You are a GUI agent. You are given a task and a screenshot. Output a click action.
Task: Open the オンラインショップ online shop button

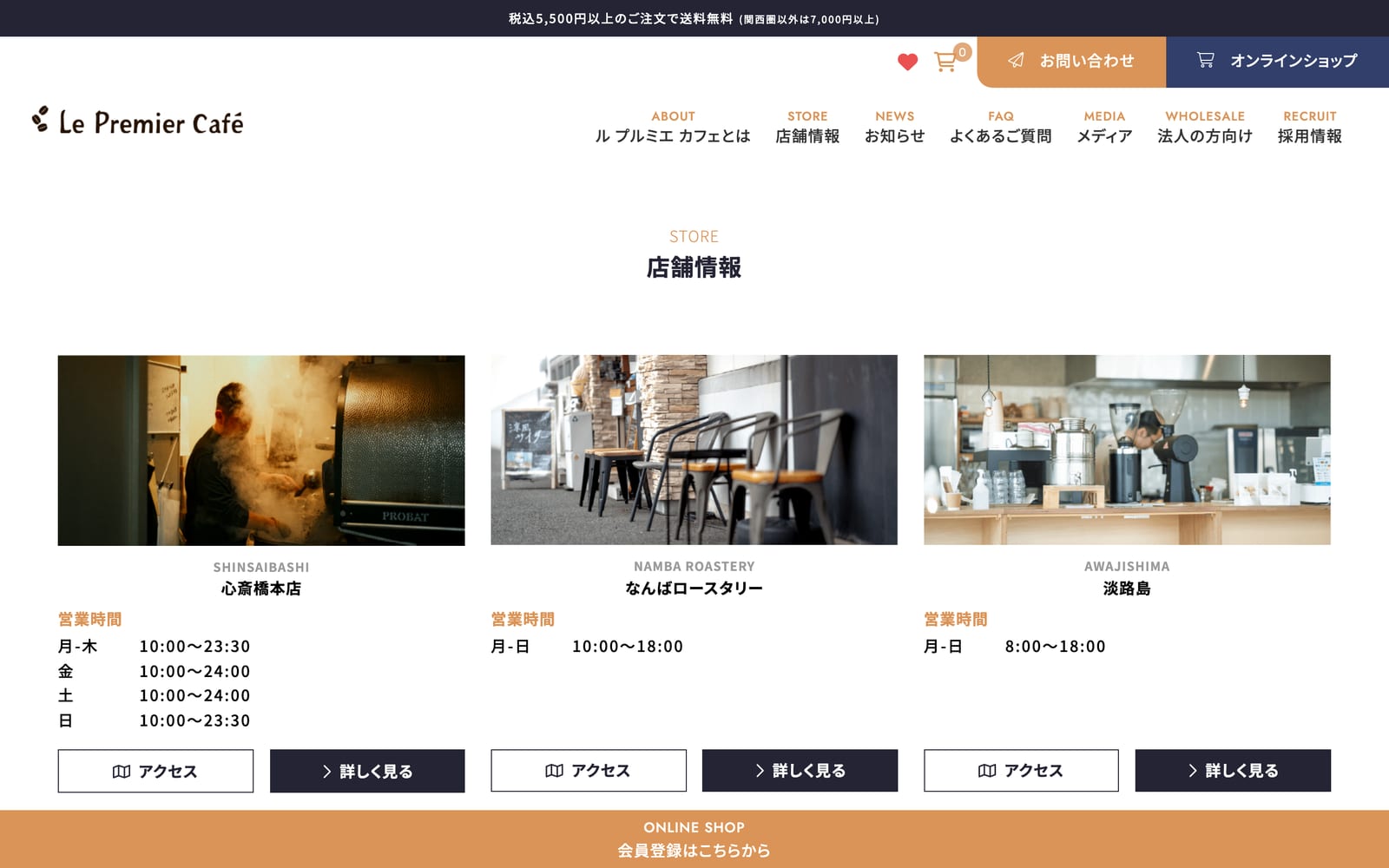(1277, 62)
